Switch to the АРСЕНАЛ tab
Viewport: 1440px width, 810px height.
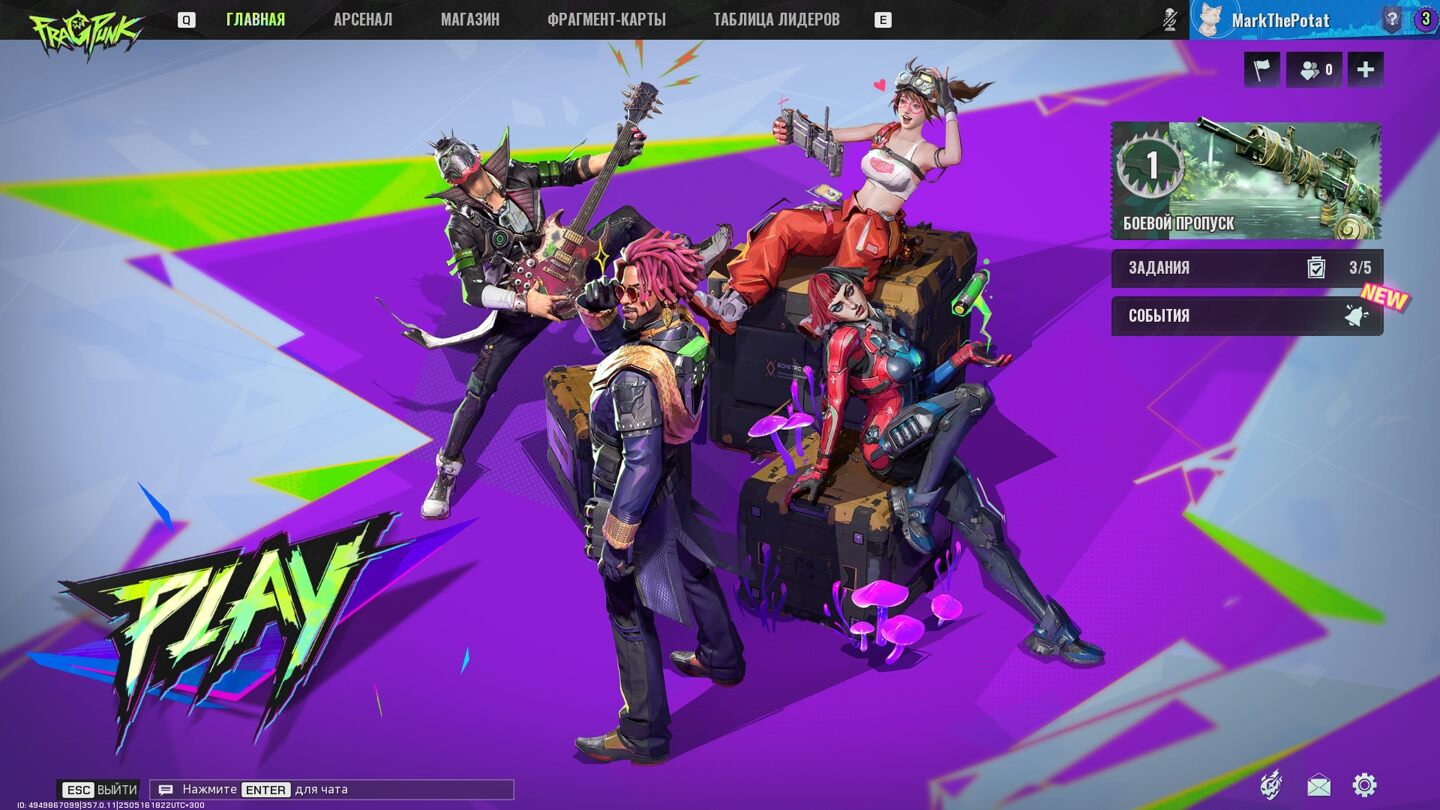click(362, 20)
